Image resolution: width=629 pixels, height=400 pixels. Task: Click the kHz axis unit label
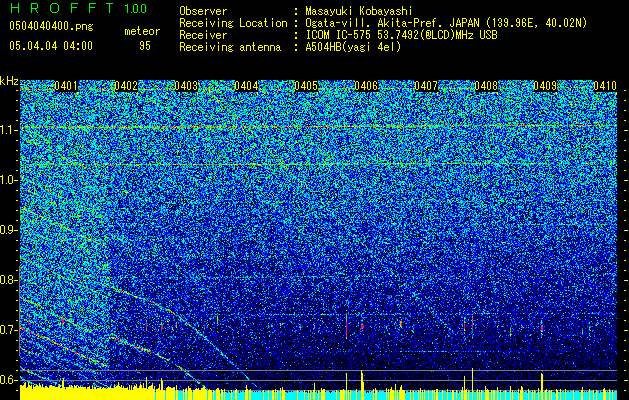pyautogui.click(x=9, y=81)
